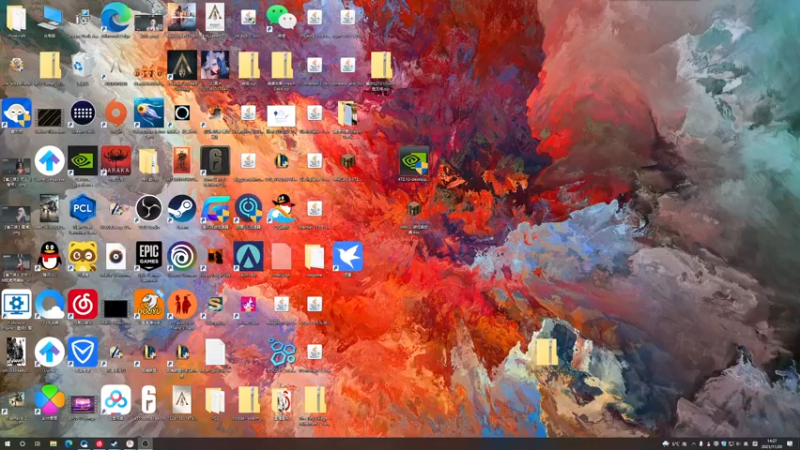The image size is (800, 450).
Task: Open the QQ penguin shortcut with red scarf
Action: pos(49,256)
